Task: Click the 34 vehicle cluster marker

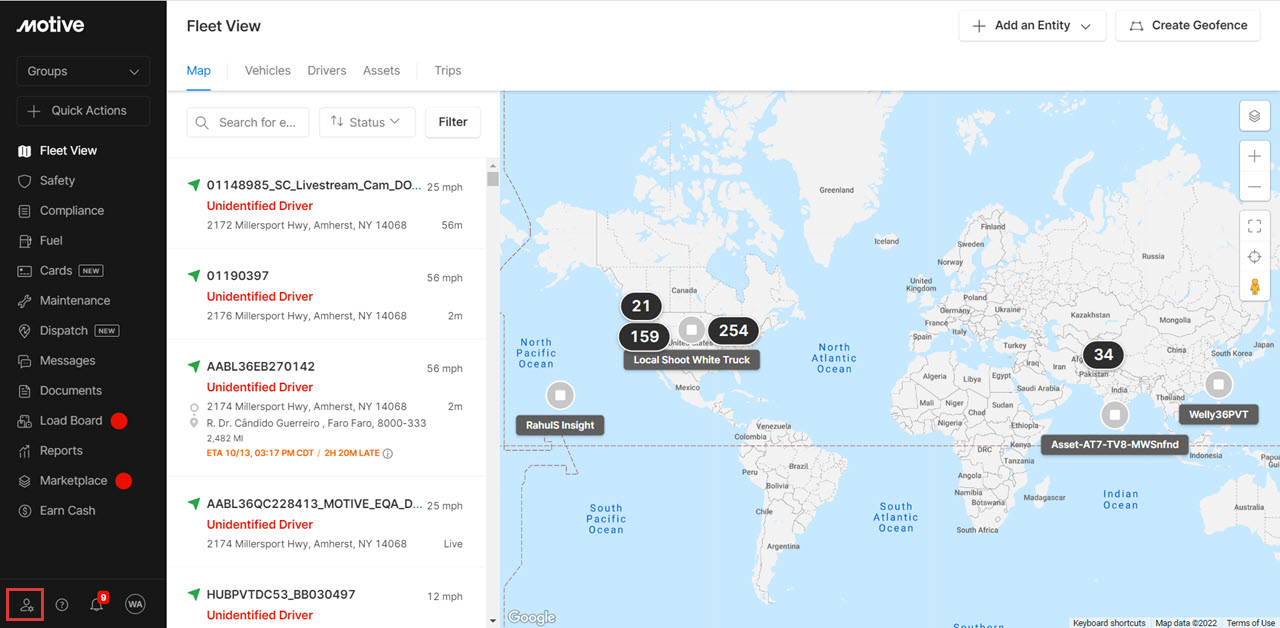Action: coord(1103,354)
